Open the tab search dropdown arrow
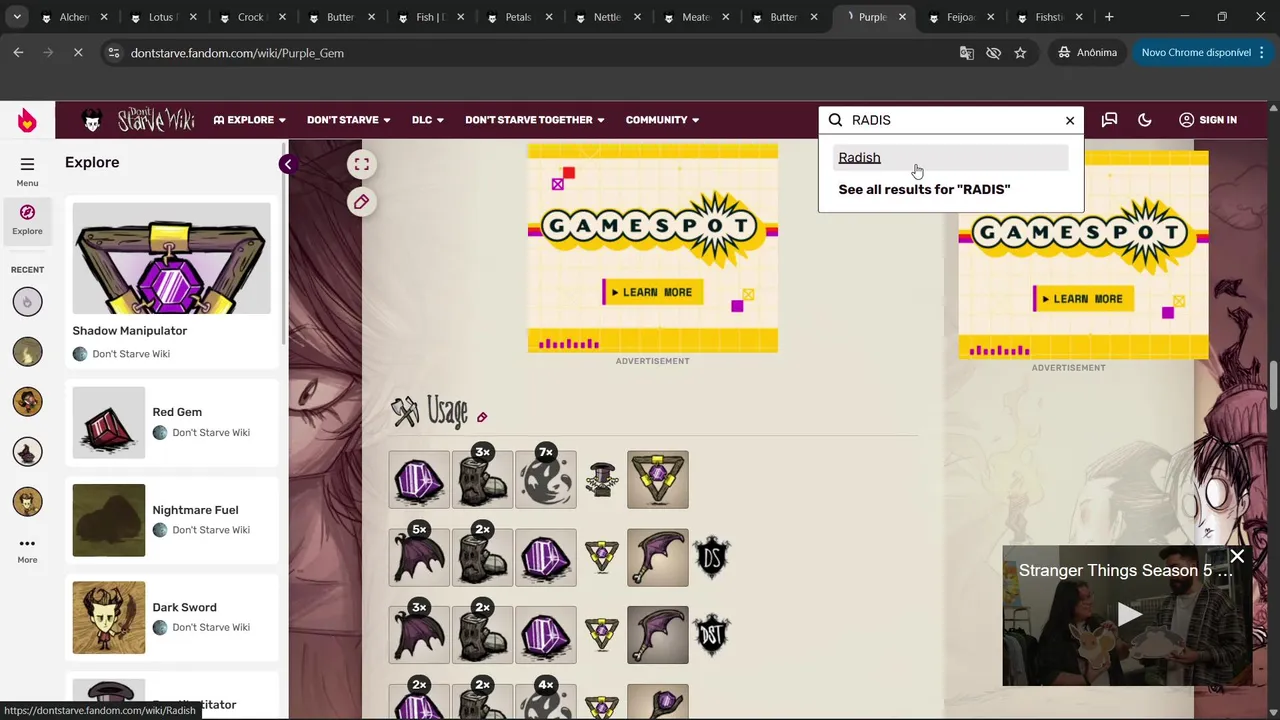Viewport: 1280px width, 720px height. point(16,17)
